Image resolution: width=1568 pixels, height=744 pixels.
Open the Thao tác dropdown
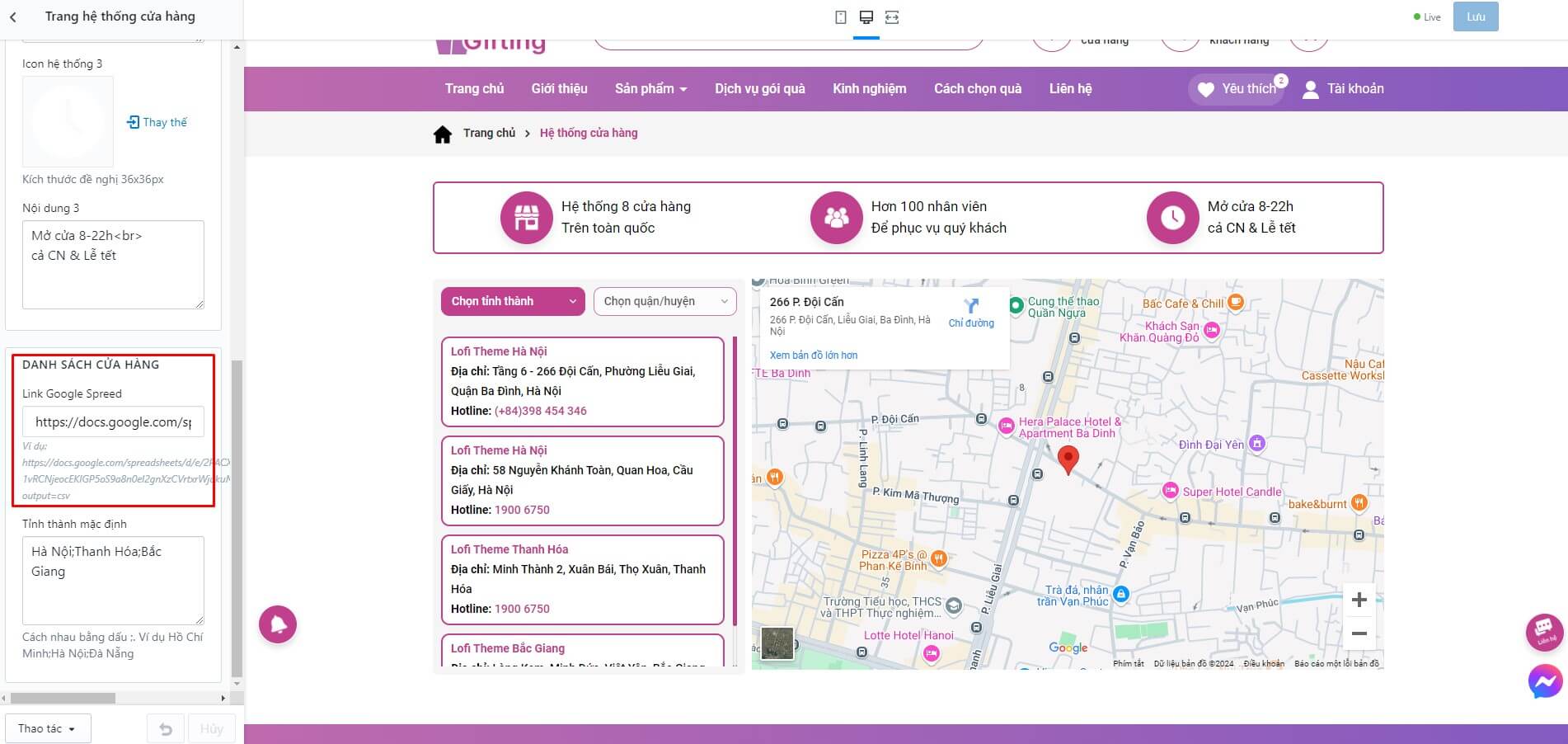coord(48,729)
